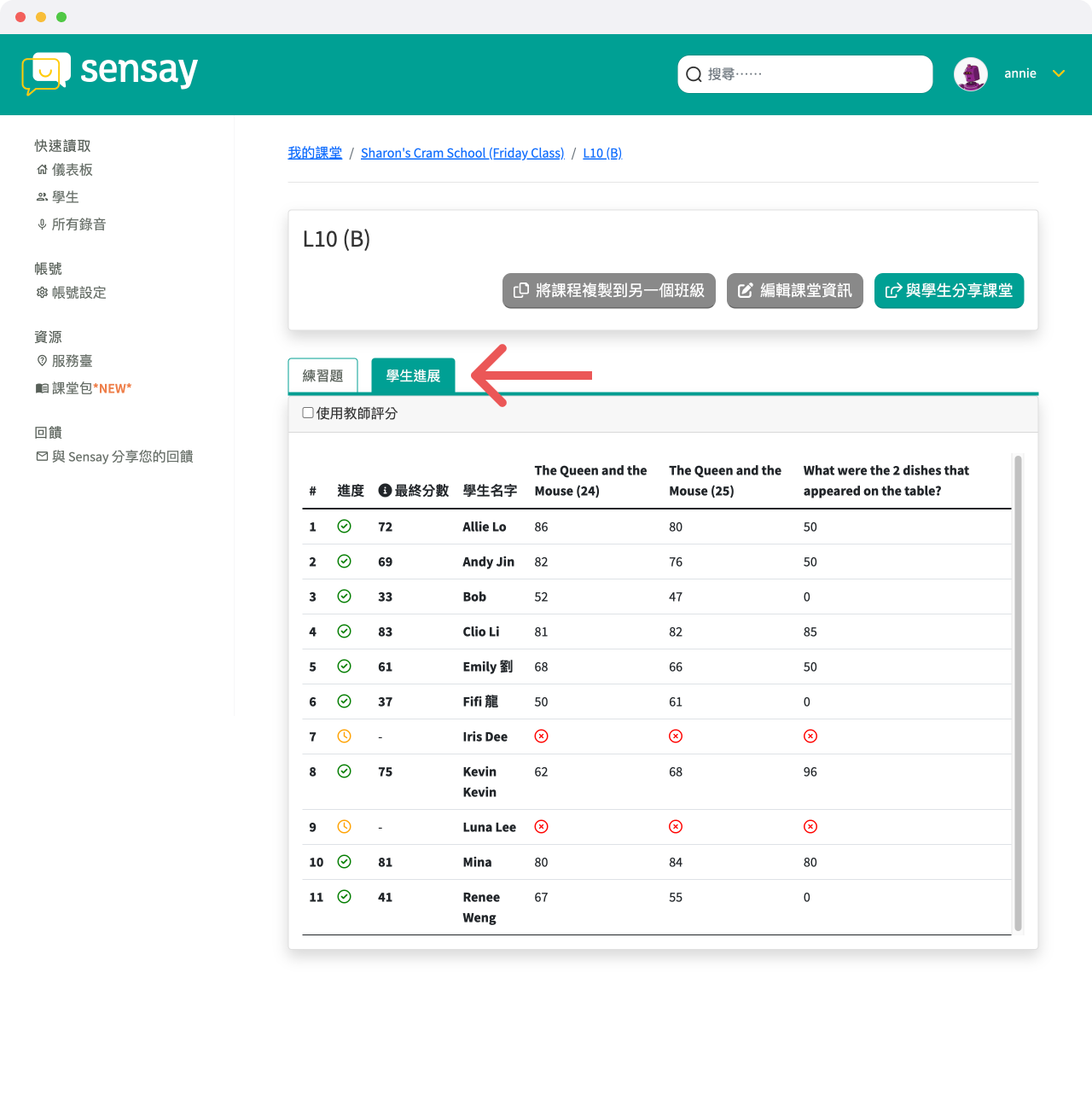
Task: Click 將課程複製到另一個班級 copy button
Action: 609,291
